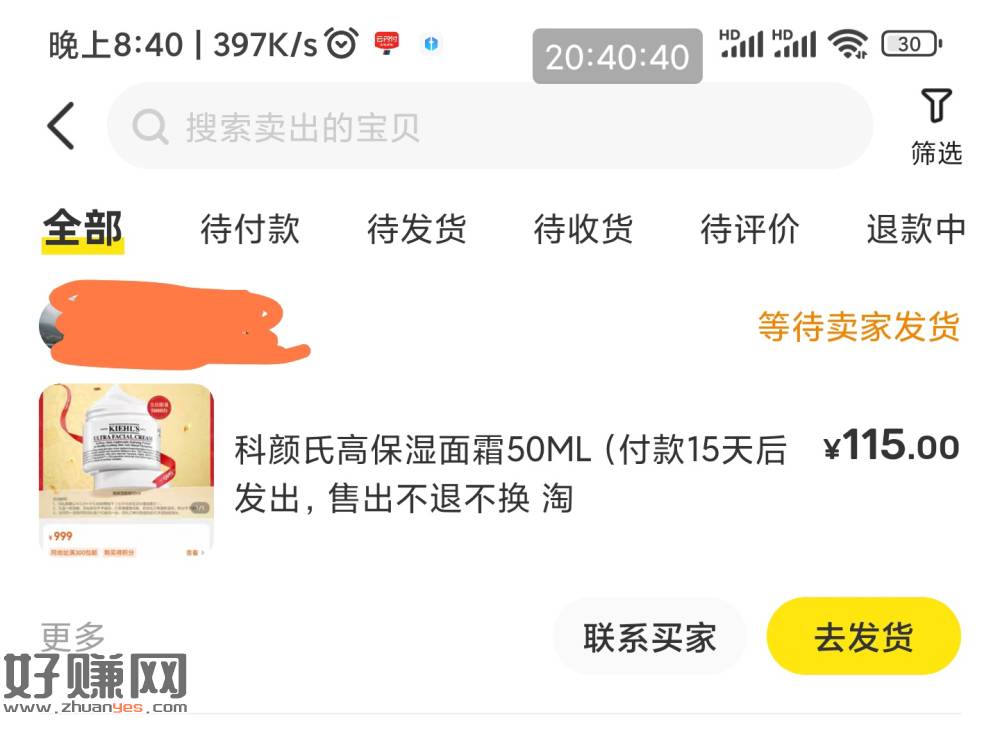Tap the red notification app icon

point(386,43)
